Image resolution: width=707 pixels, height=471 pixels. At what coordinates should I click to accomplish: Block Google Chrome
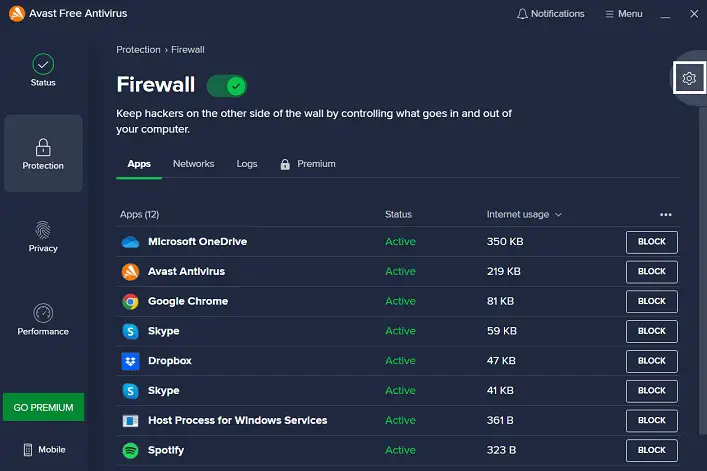652,302
